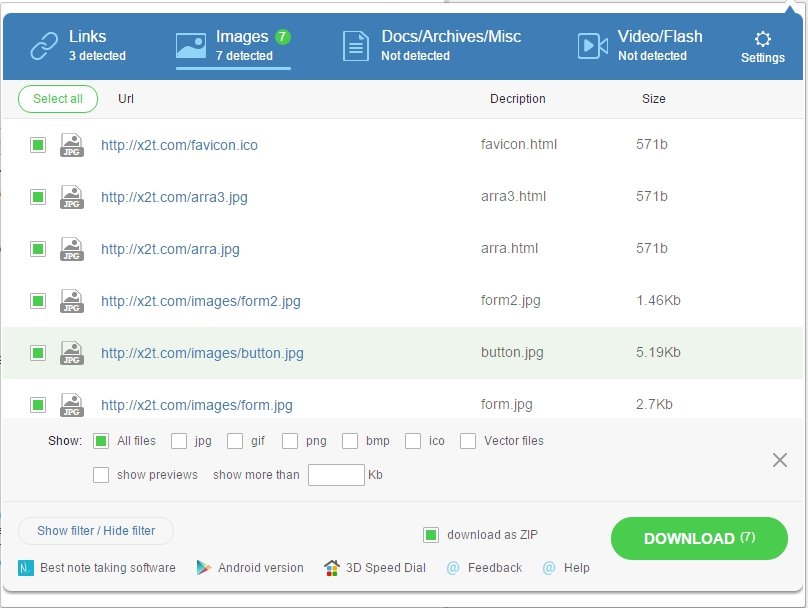
Task: Enable the png filter checkbox
Action: [x=290, y=441]
